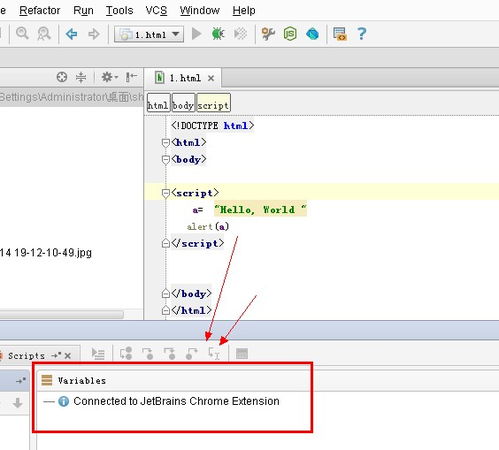Click the Step Into debugger icon

(x=148, y=354)
